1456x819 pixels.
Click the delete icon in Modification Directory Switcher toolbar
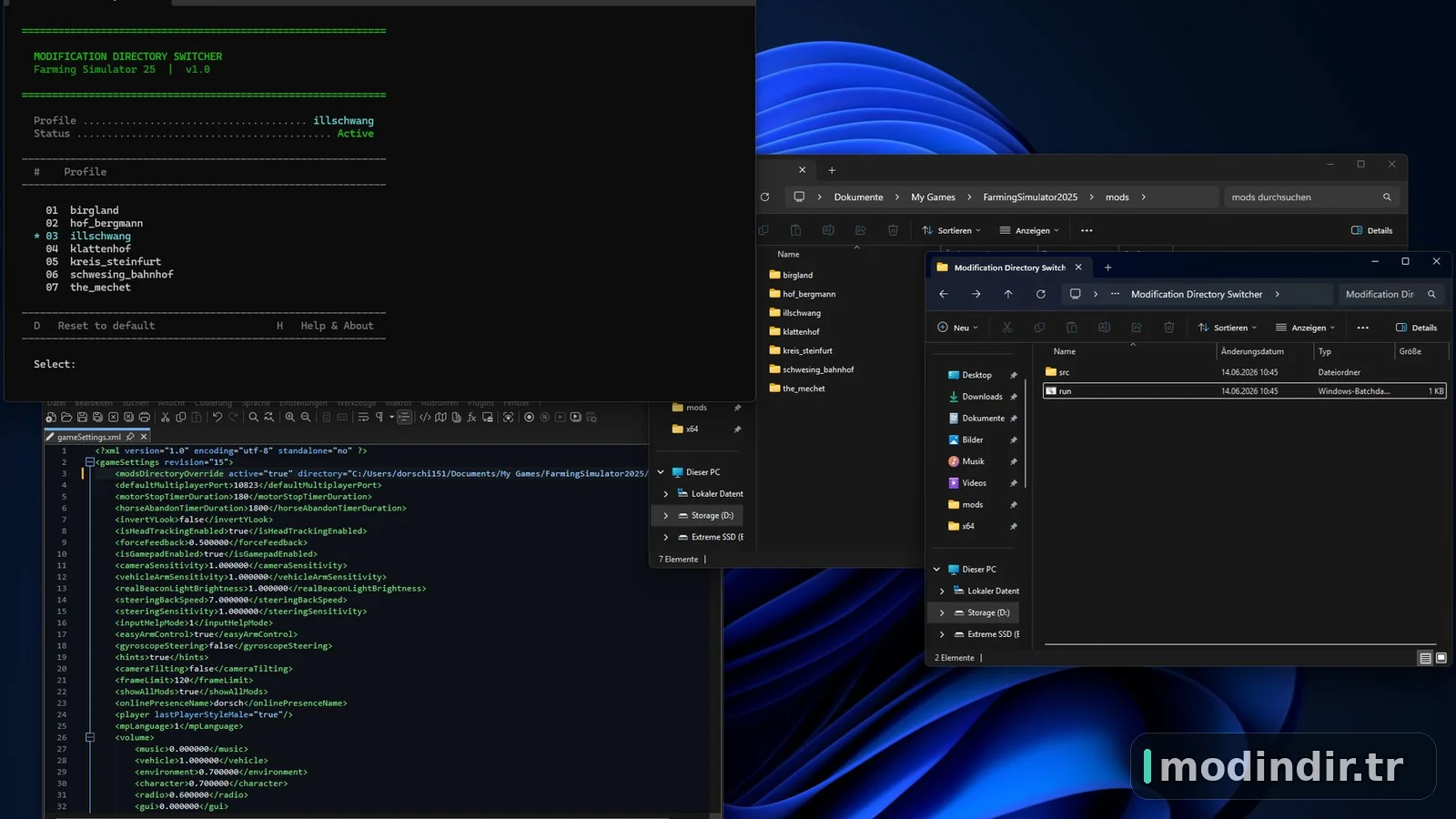pos(1169,328)
